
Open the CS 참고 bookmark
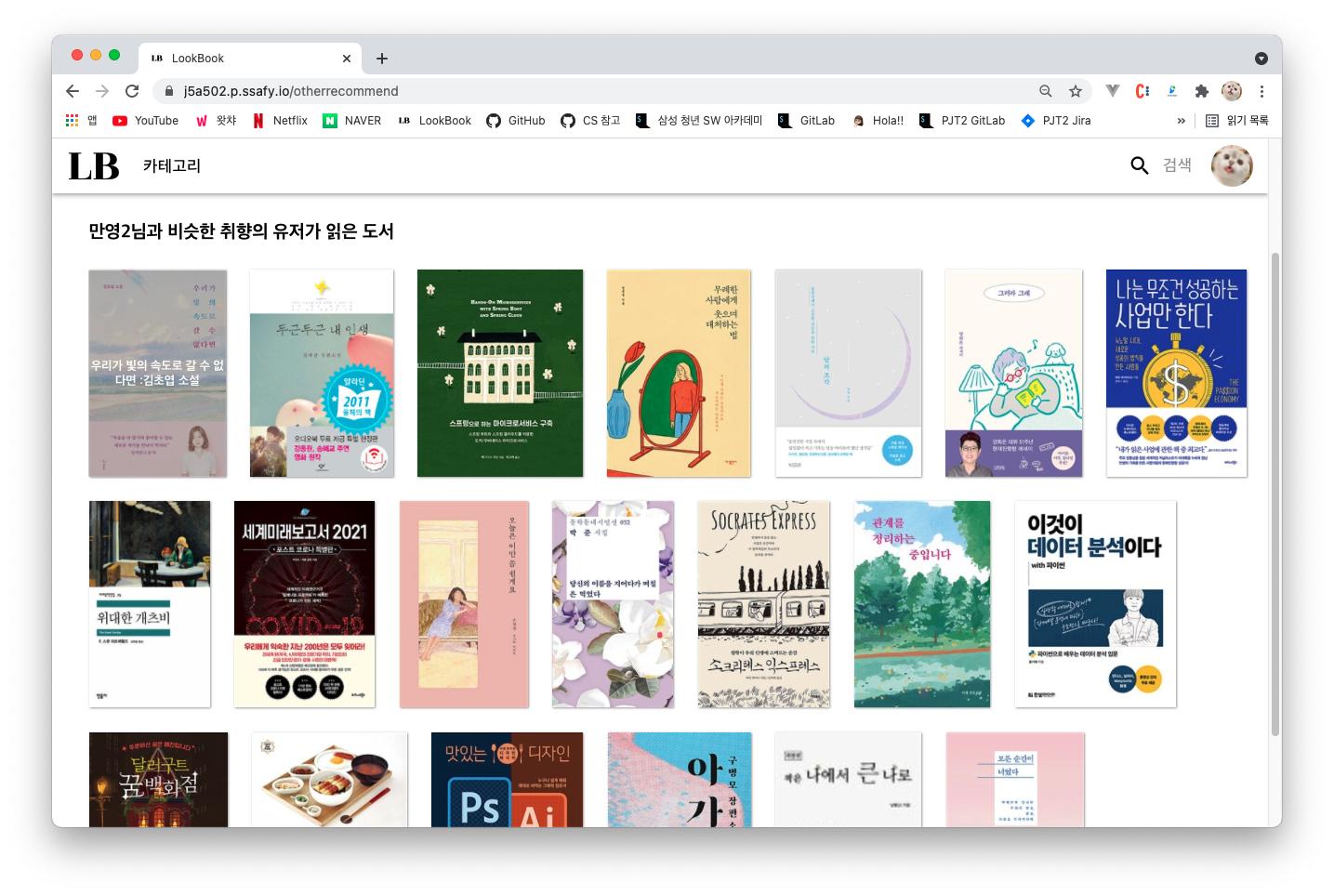click(x=590, y=120)
